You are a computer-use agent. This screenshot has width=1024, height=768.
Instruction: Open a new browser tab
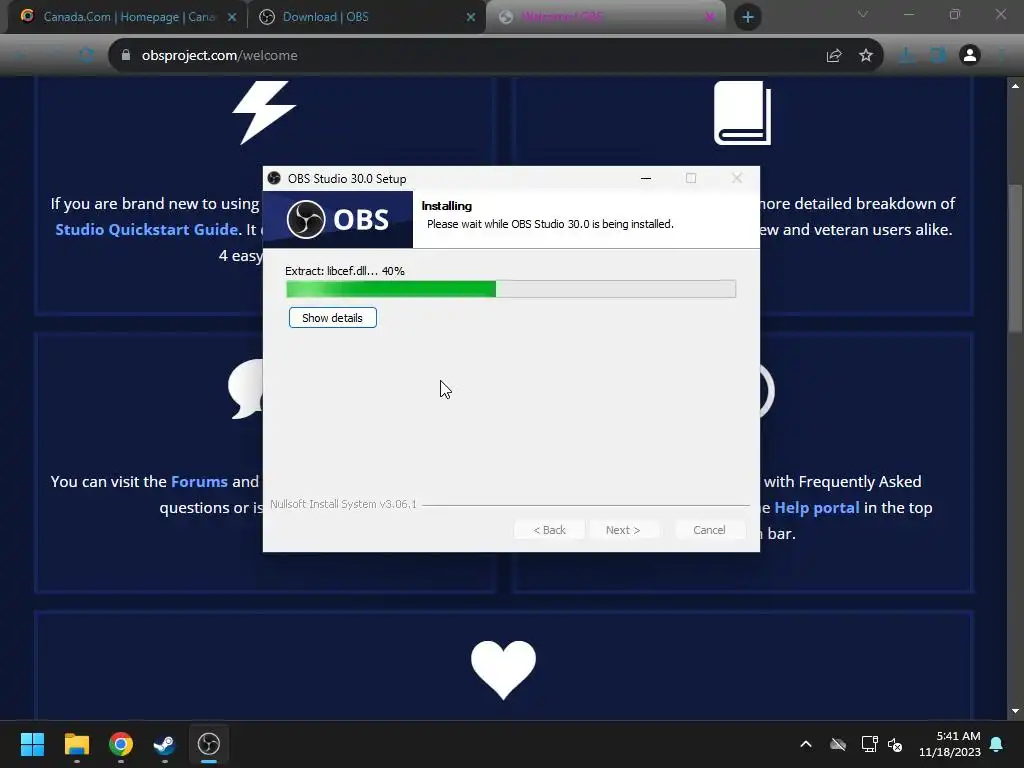748,17
